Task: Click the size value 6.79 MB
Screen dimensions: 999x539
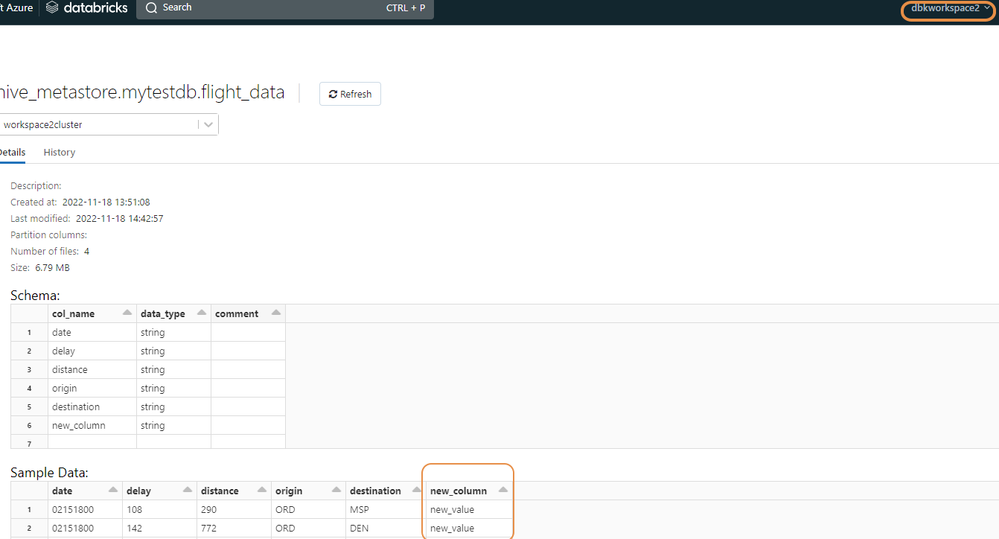Action: click(x=52, y=268)
